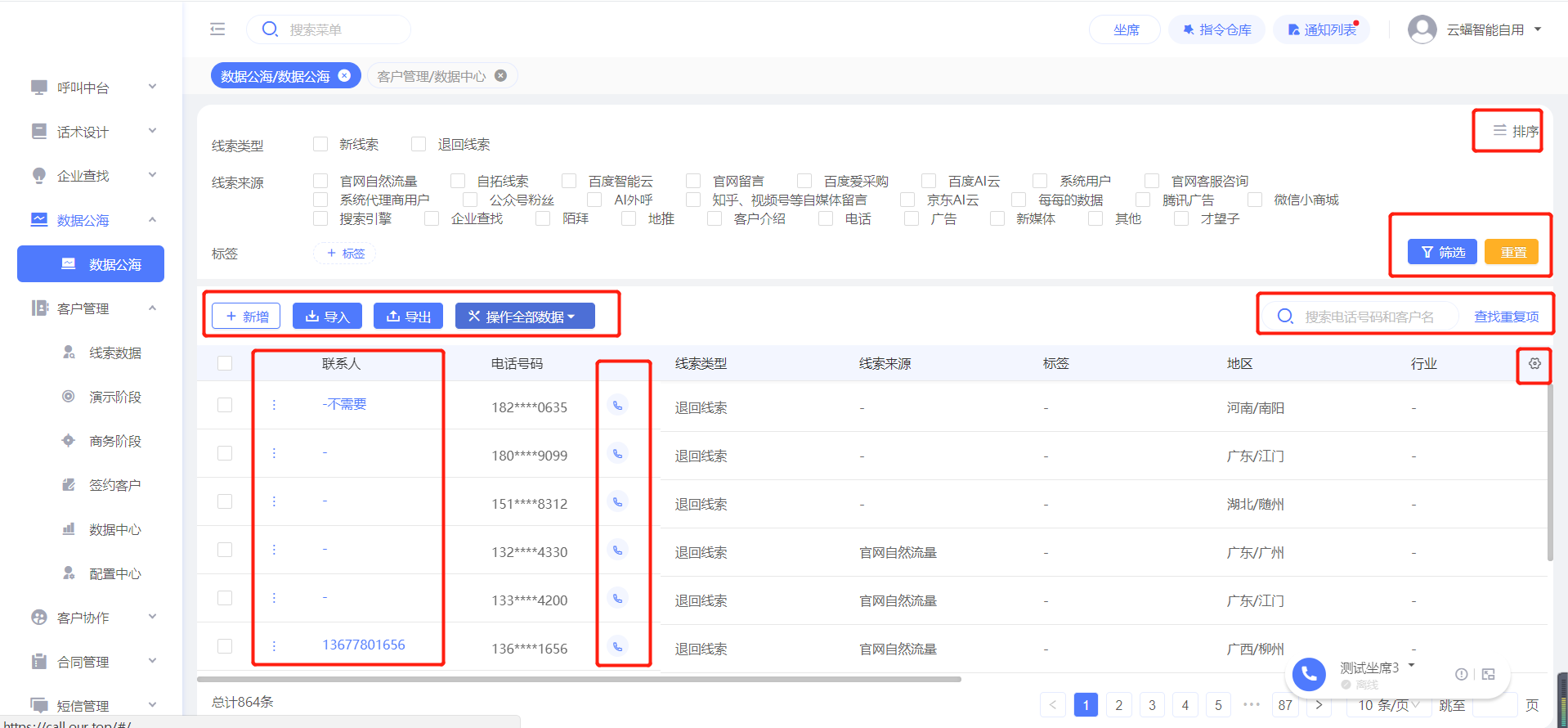This screenshot has height=728, width=1568.
Task: Click the 合同管理 sidebar icon
Action: pos(38,662)
